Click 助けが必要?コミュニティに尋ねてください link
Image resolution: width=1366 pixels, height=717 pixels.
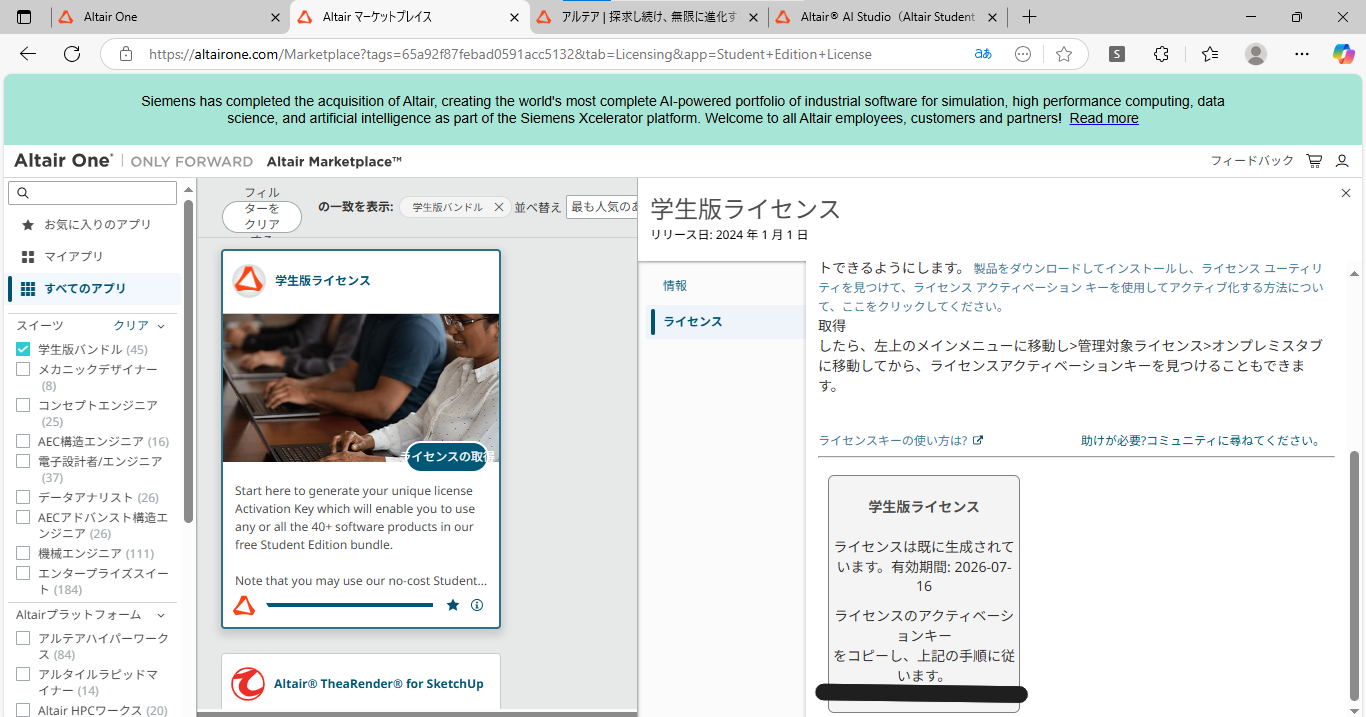point(1200,440)
